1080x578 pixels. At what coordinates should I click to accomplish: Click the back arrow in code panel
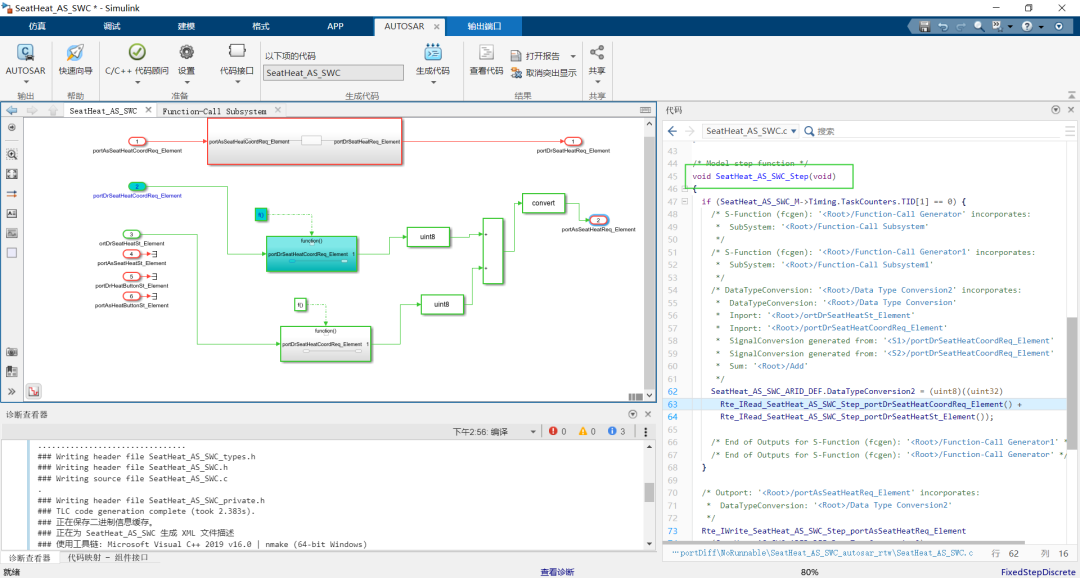tap(674, 131)
